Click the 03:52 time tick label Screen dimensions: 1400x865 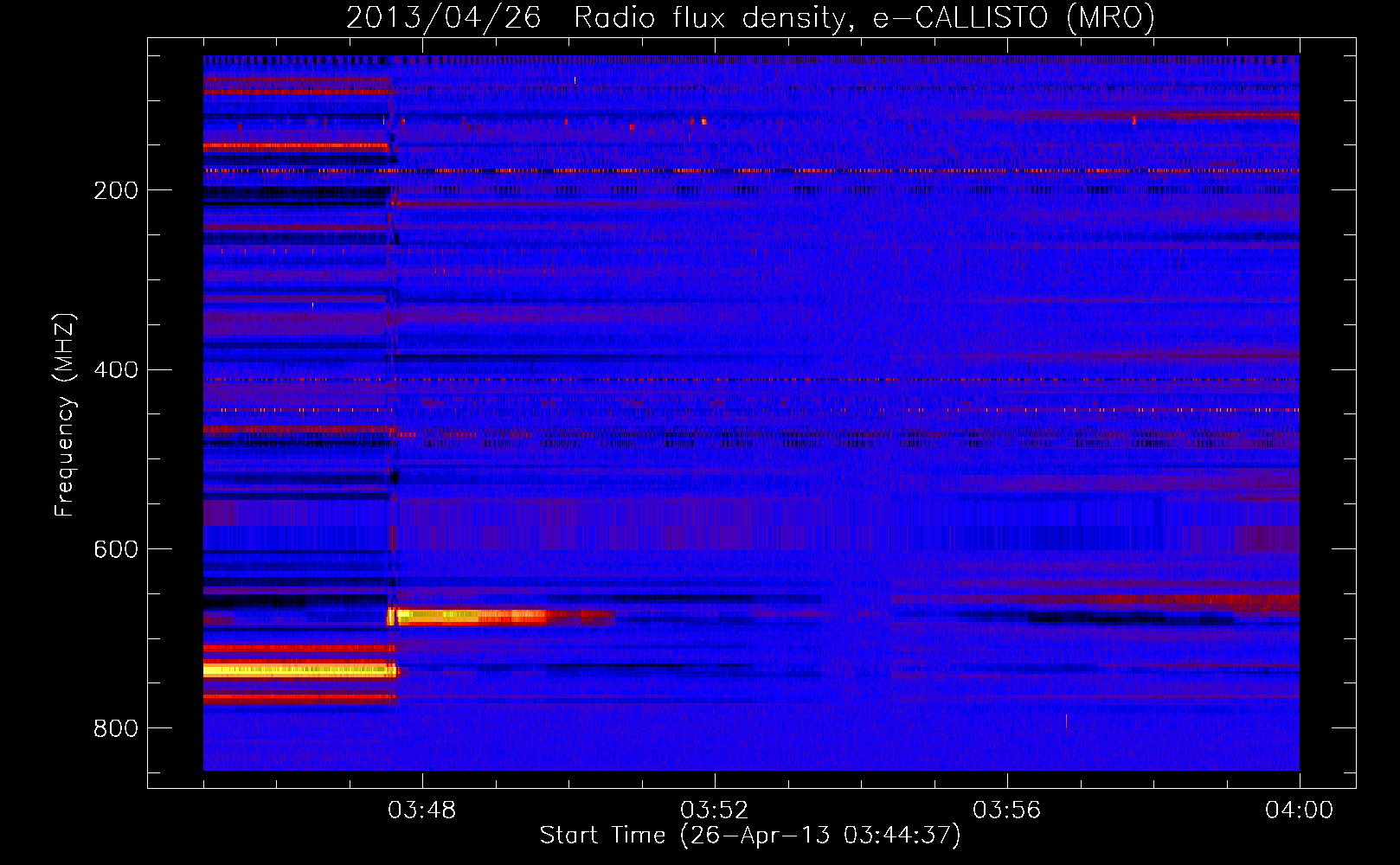(714, 811)
